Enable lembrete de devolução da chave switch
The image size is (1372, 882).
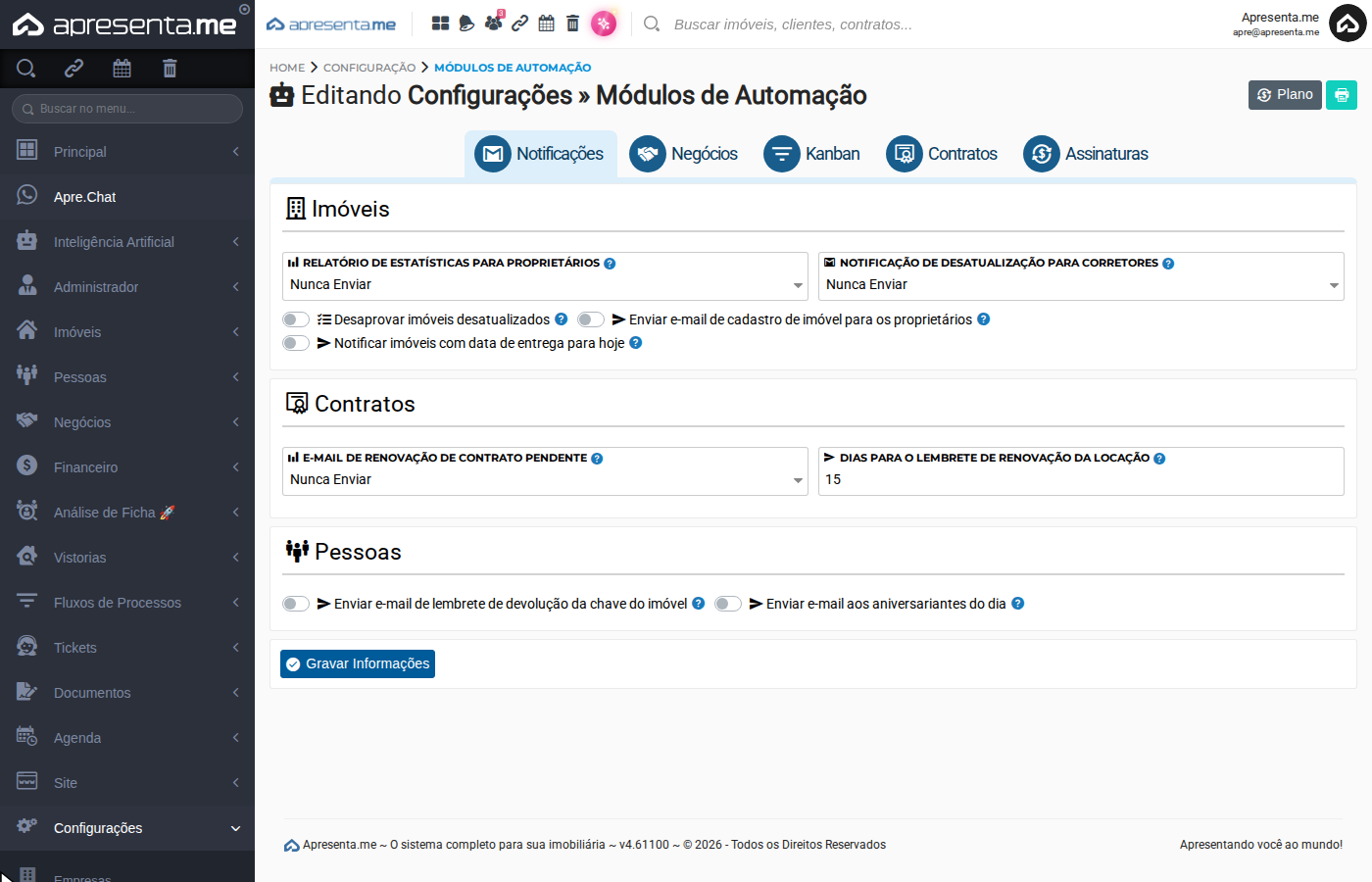pyautogui.click(x=296, y=604)
